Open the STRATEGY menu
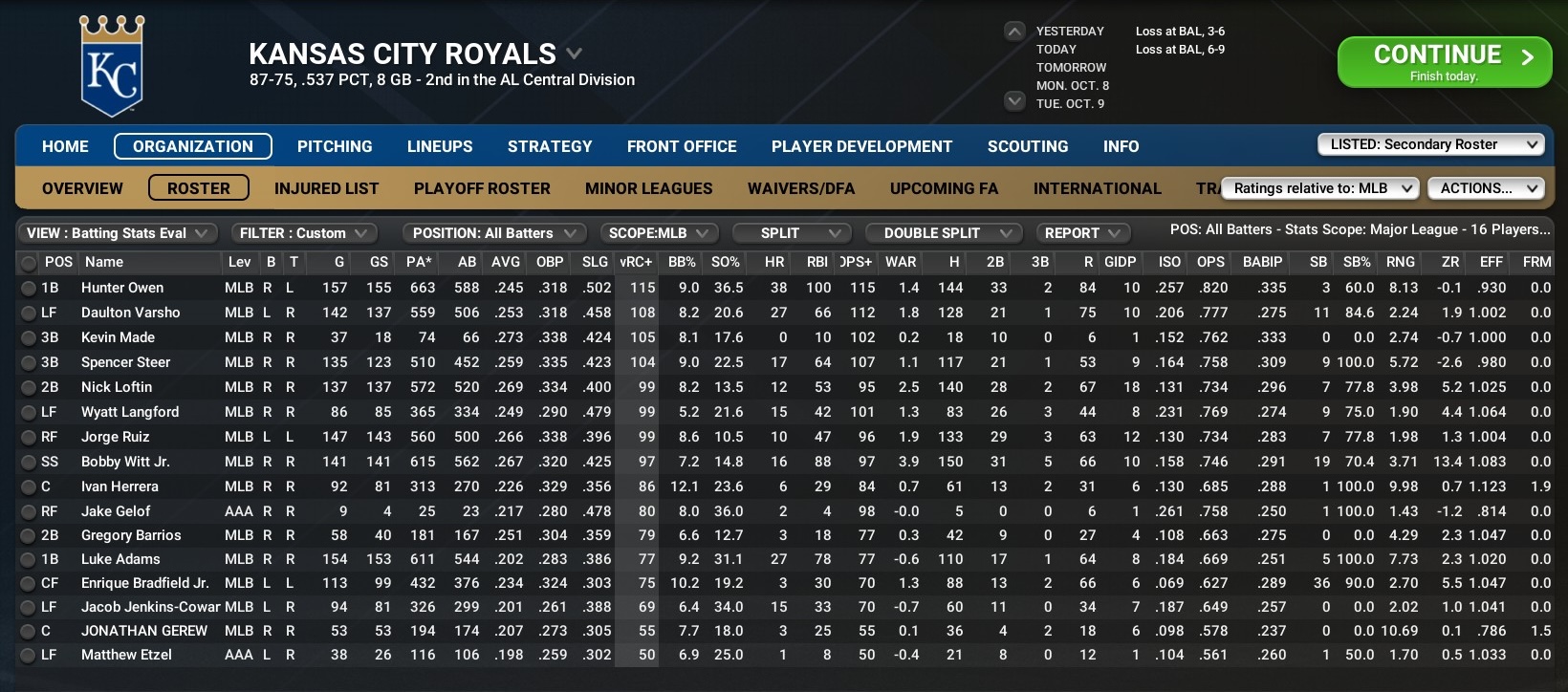This screenshot has width=1568, height=692. coord(550,146)
